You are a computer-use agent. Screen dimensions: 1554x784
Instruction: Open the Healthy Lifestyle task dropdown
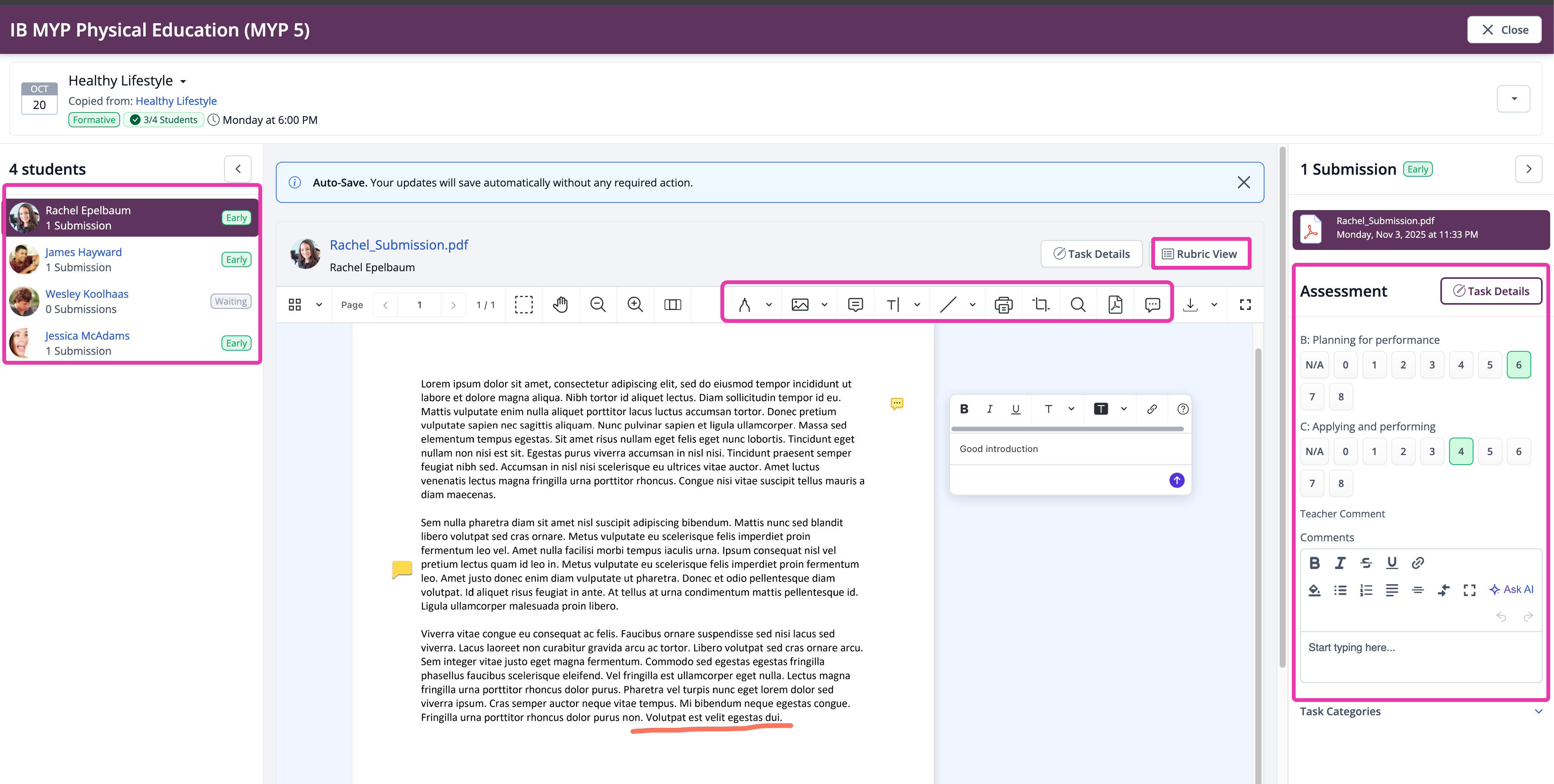(183, 81)
